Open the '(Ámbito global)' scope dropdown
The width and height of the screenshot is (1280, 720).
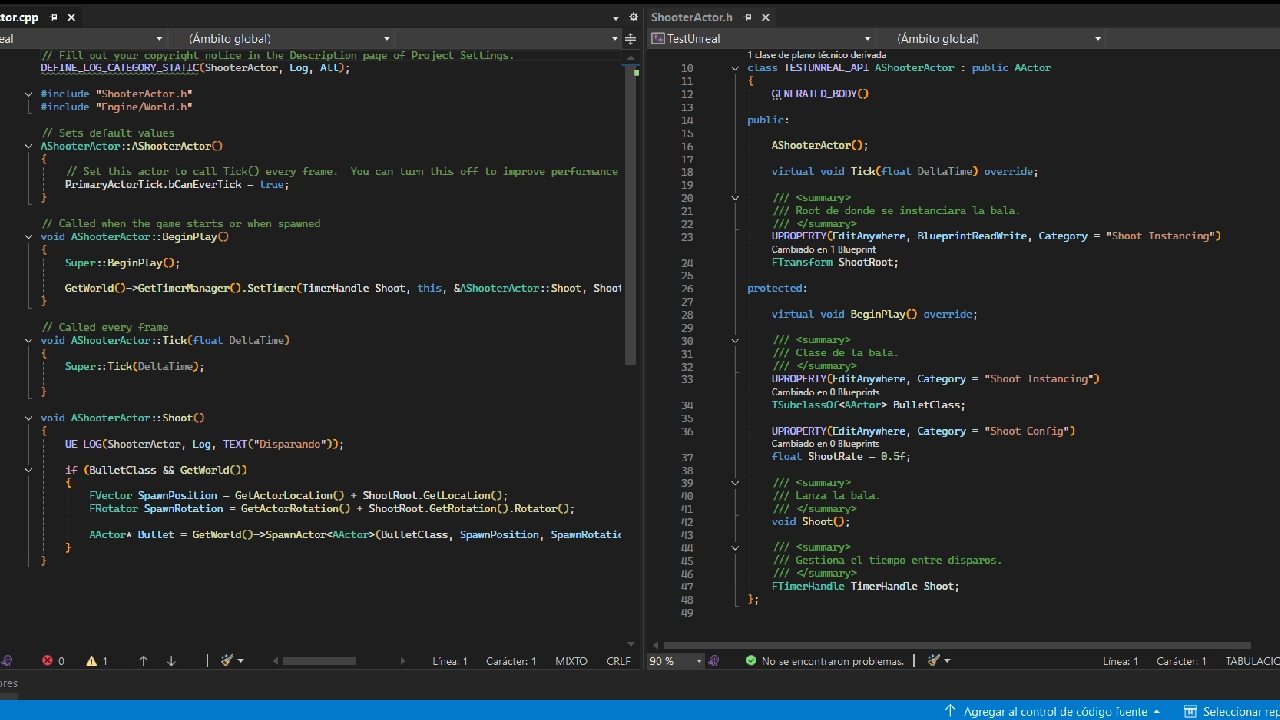pos(285,38)
